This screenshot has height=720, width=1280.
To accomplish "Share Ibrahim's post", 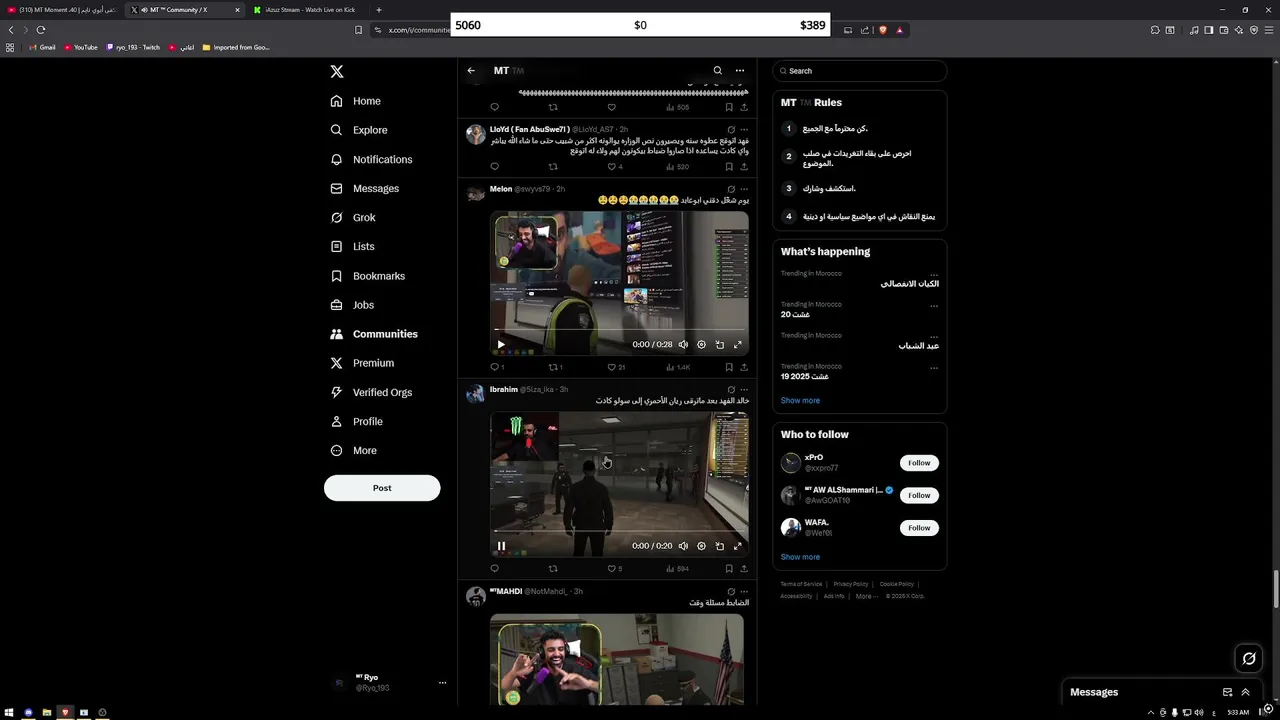I will click(x=744, y=569).
